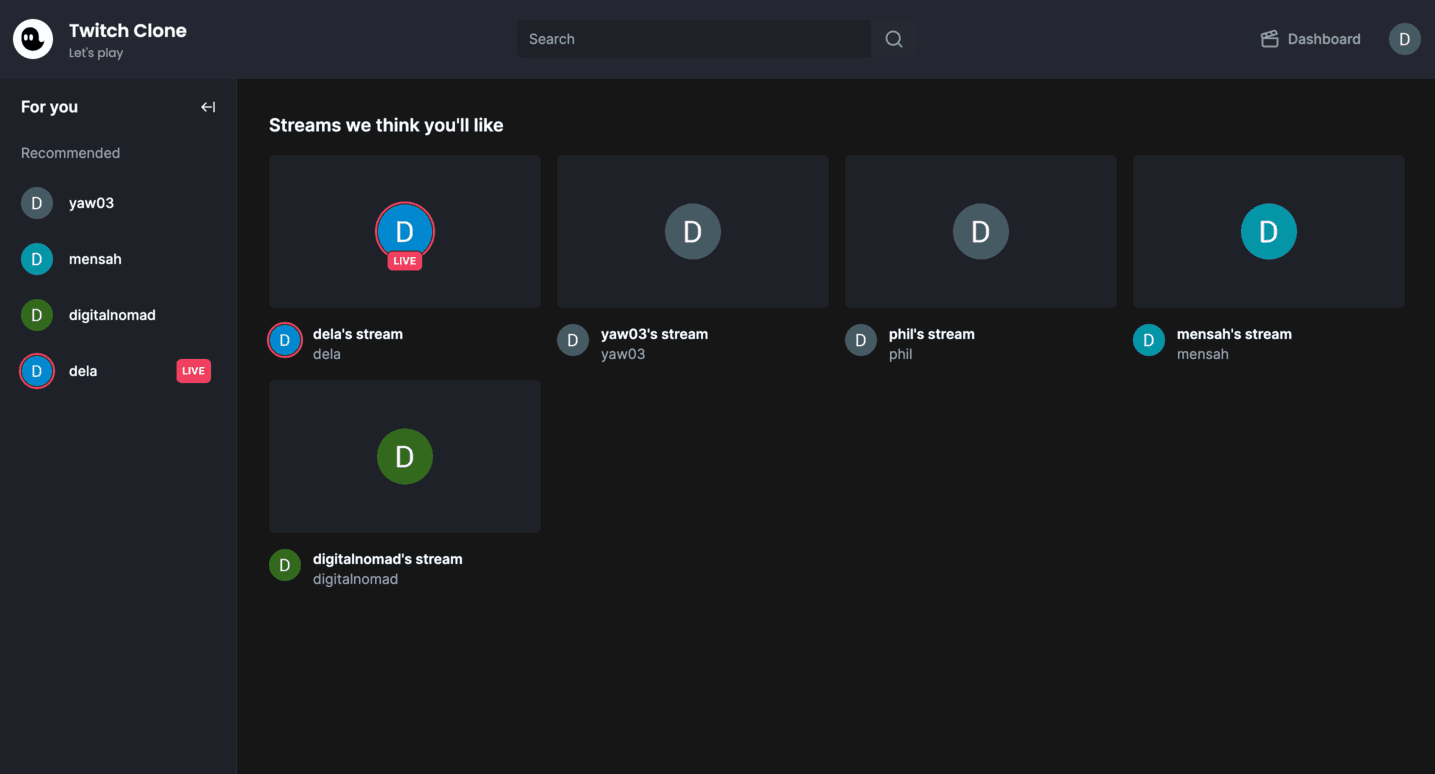Open yaw03's stream thumbnail

tap(693, 231)
